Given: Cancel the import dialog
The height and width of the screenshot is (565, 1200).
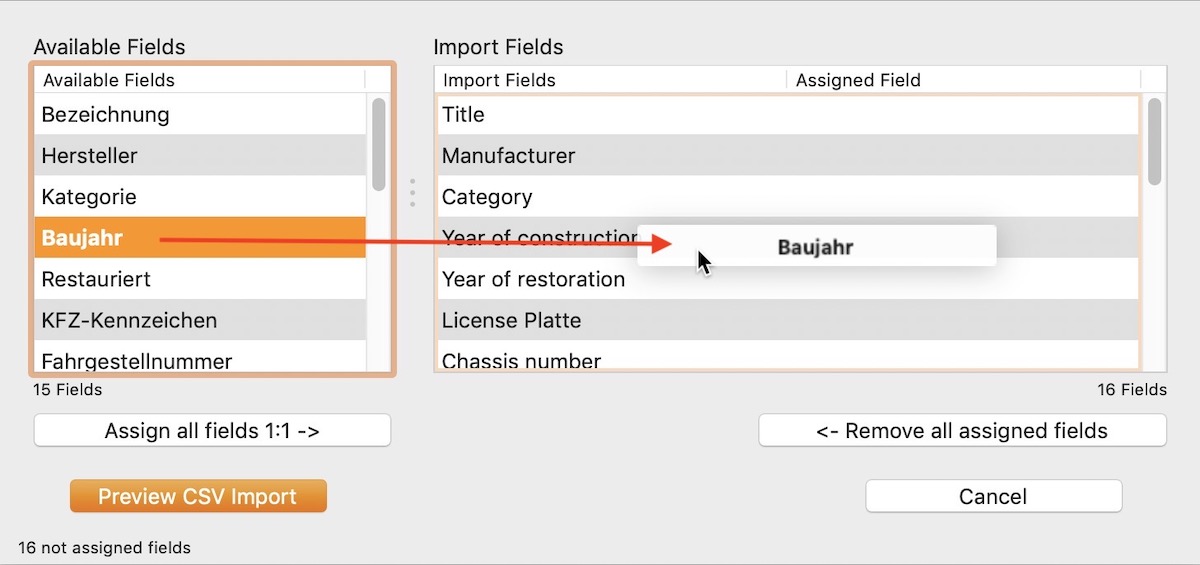Looking at the screenshot, I should pos(993,496).
